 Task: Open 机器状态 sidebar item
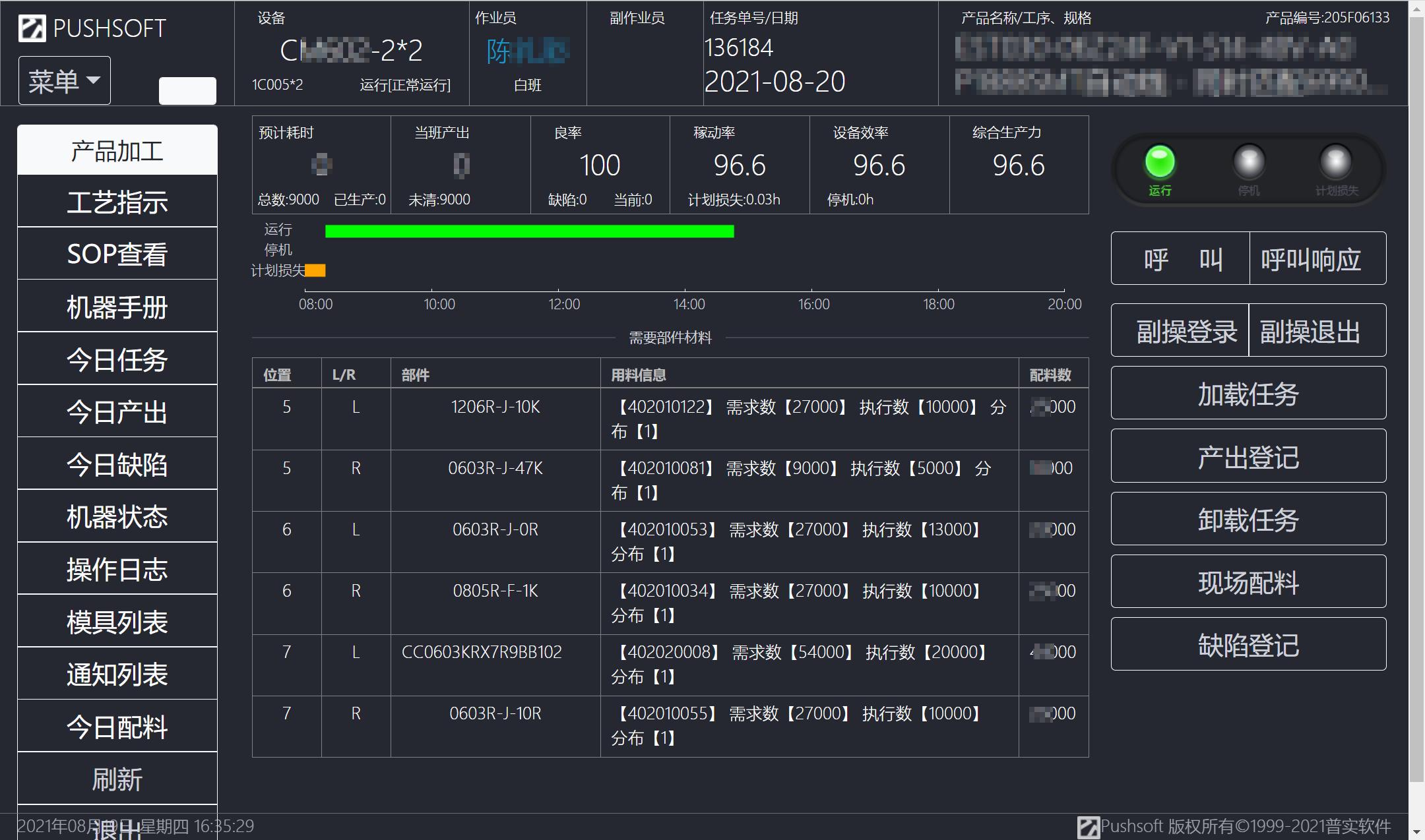[x=117, y=517]
